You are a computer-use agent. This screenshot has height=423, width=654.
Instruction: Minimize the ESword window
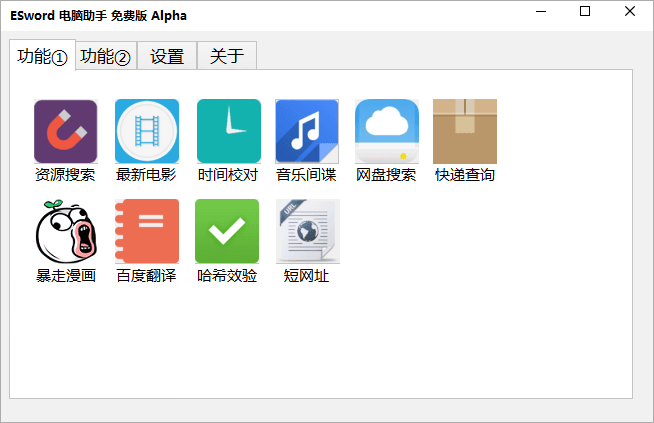pyautogui.click(x=541, y=12)
